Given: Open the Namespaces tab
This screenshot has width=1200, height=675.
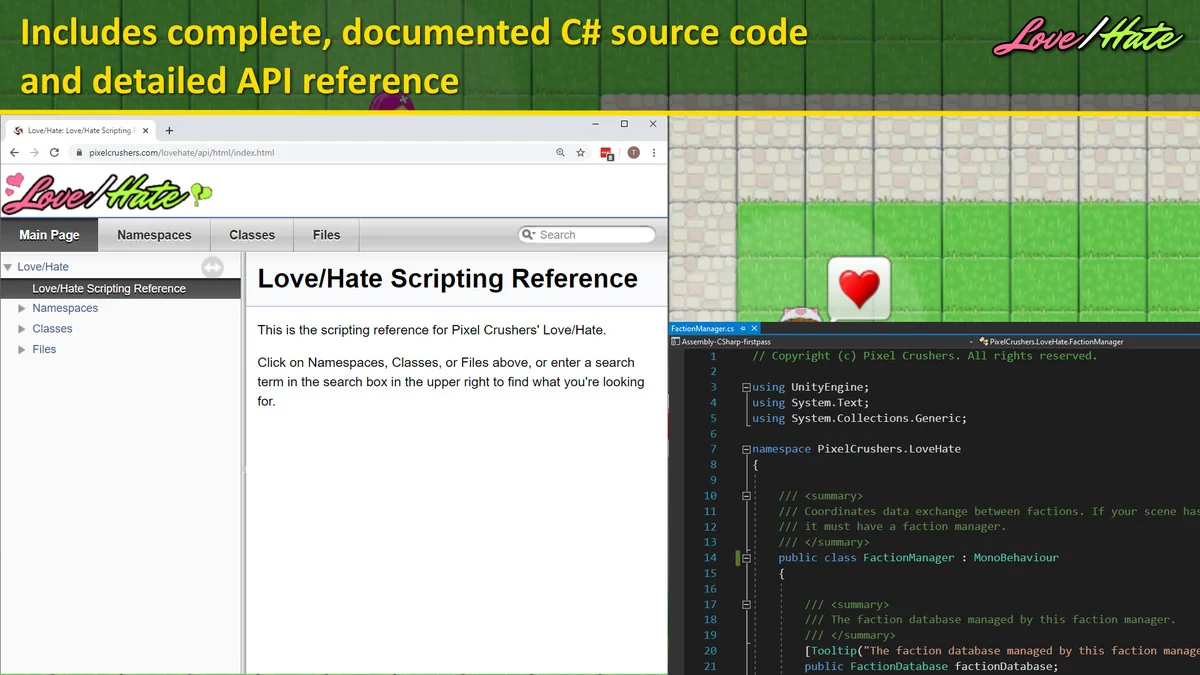Looking at the screenshot, I should tap(154, 235).
